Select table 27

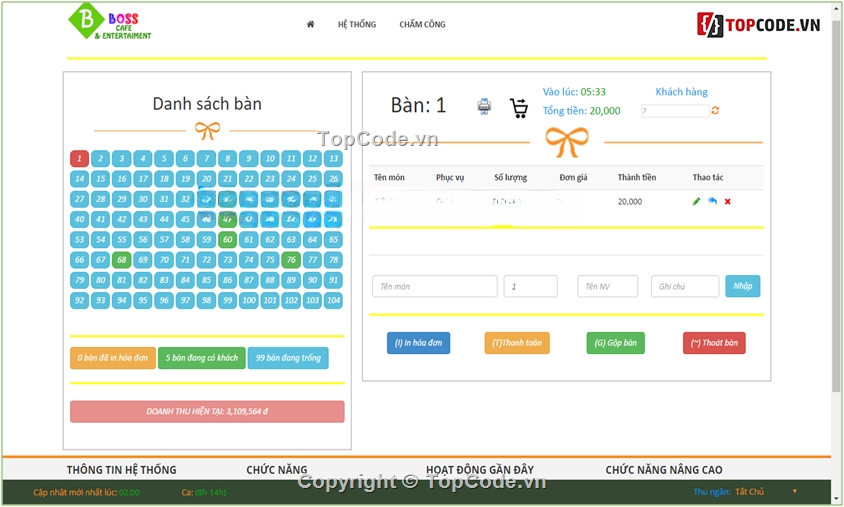pyautogui.click(x=79, y=199)
